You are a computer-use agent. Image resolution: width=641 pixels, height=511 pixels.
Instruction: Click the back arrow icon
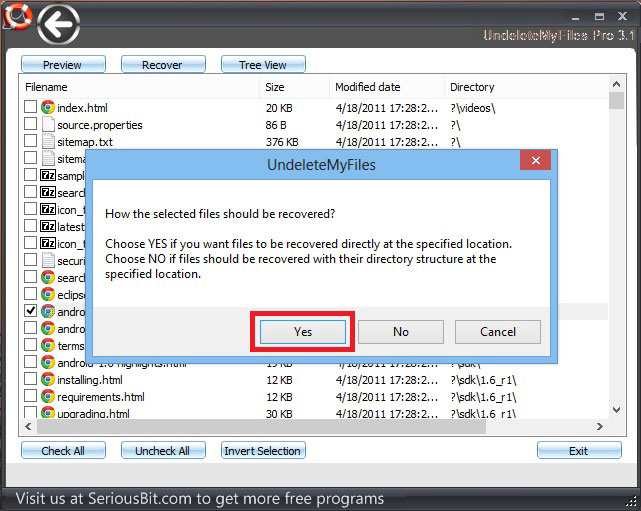point(58,24)
